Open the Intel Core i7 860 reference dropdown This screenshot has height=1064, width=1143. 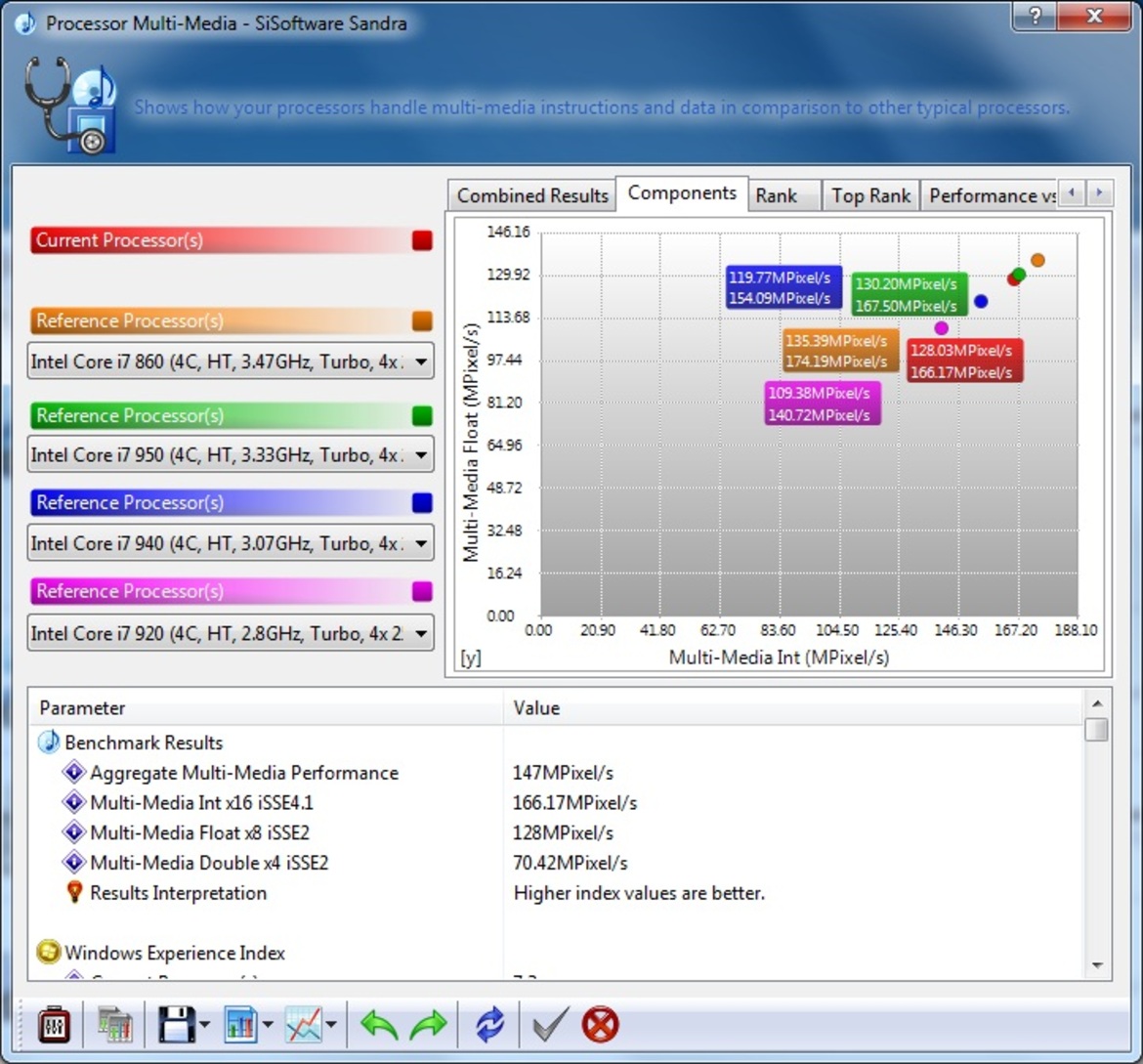(231, 362)
